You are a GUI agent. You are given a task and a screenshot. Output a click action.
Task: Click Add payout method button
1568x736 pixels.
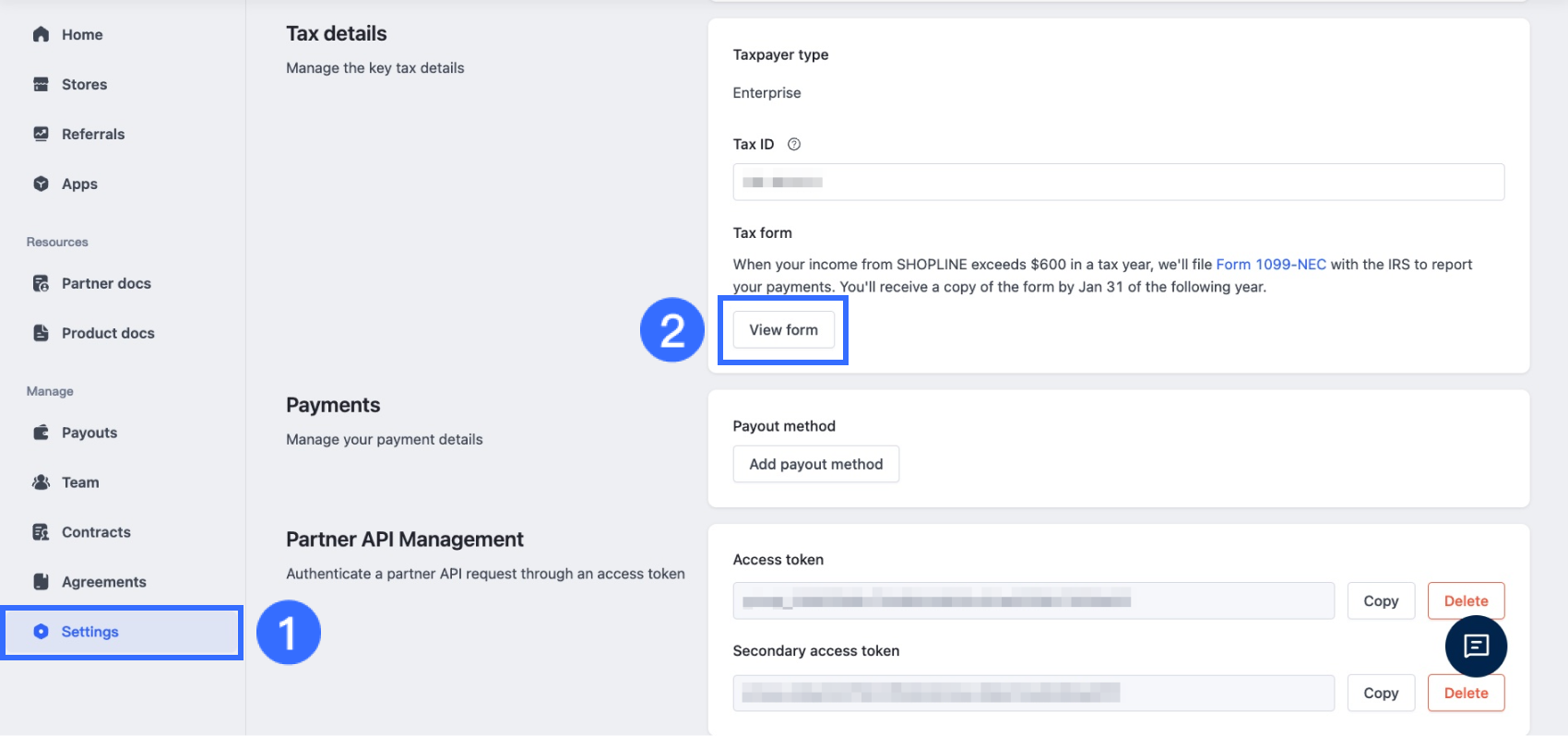click(x=815, y=464)
